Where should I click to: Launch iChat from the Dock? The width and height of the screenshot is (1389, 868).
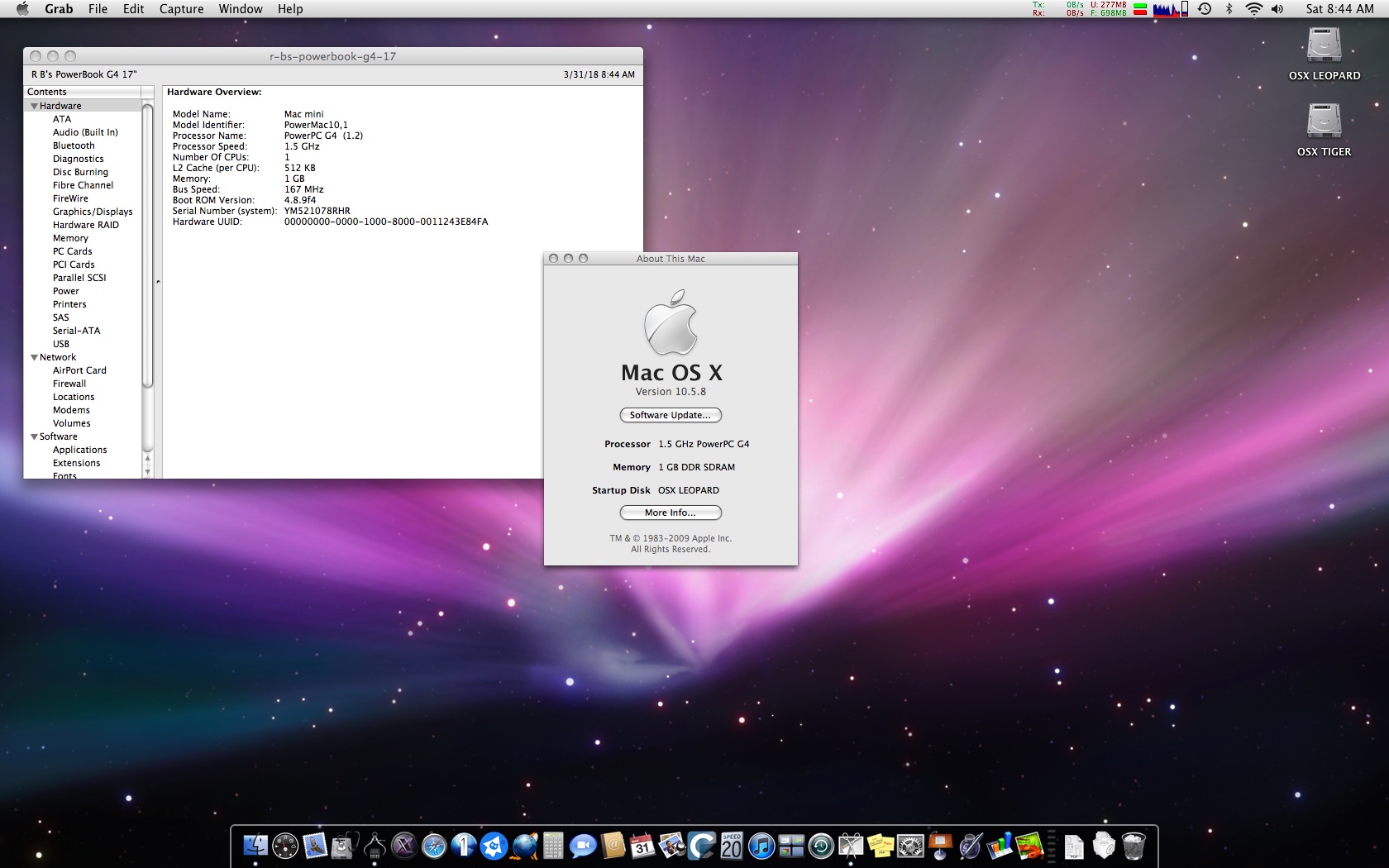point(583,846)
